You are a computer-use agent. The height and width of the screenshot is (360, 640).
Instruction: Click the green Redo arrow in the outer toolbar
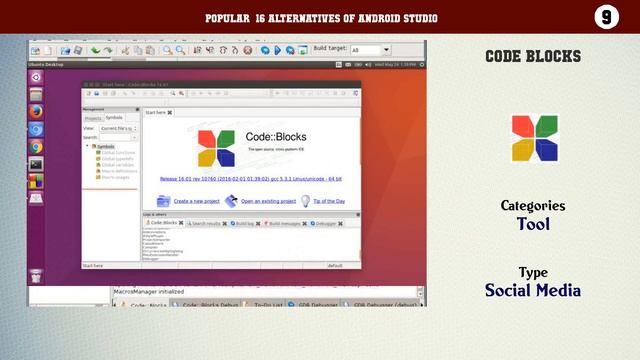(x=108, y=50)
